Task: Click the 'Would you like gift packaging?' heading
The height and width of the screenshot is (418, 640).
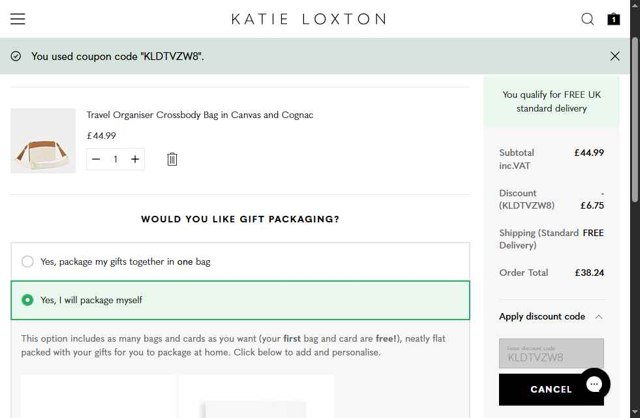Action: (x=240, y=219)
